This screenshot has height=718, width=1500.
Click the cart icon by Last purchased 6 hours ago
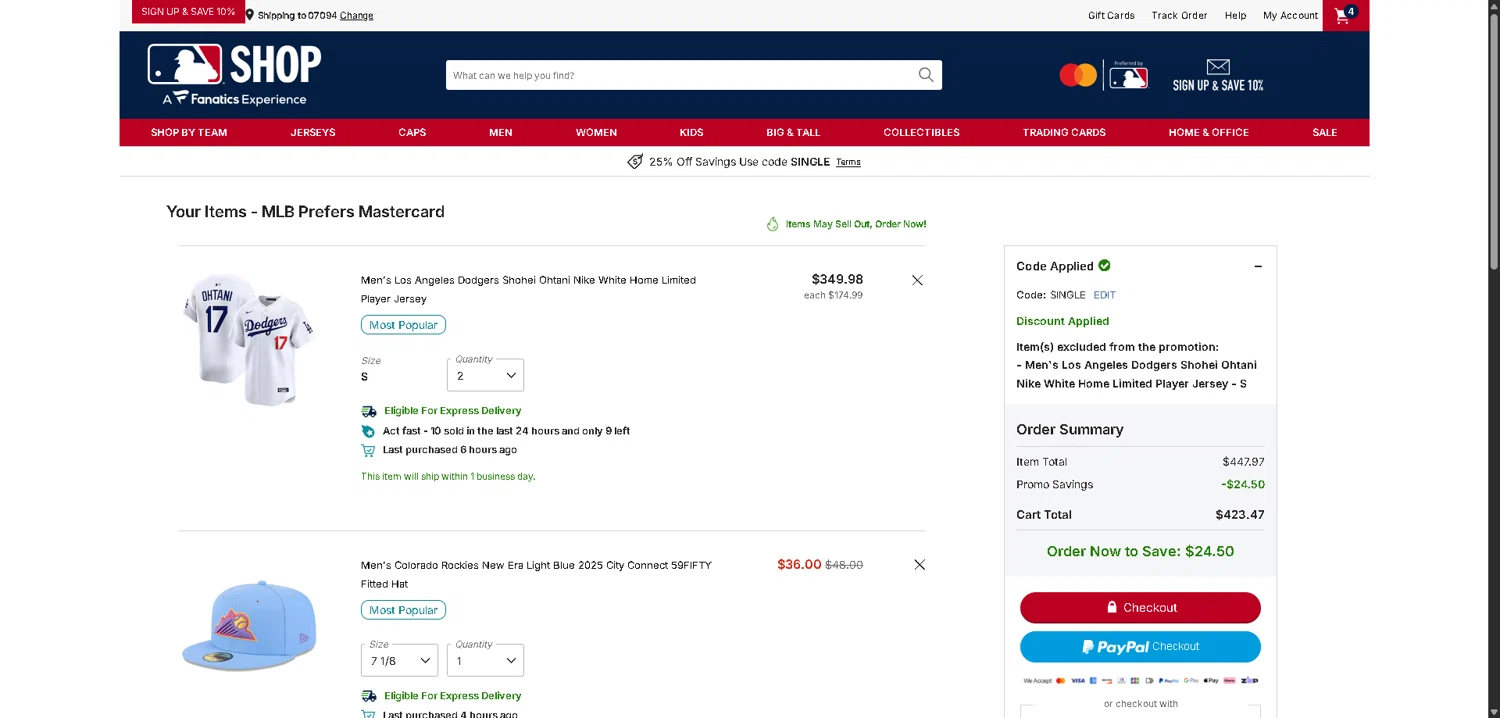pos(368,450)
